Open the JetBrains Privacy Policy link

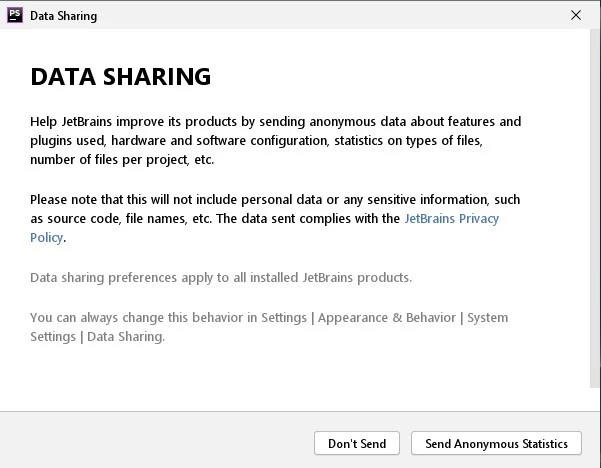point(452,218)
